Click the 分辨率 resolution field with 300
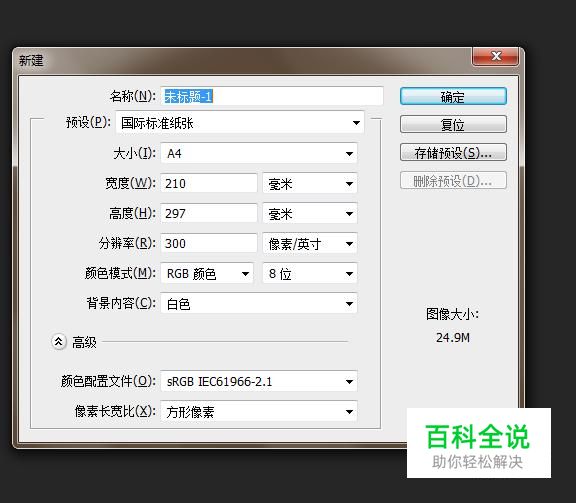The height and width of the screenshot is (503, 576). [209, 243]
